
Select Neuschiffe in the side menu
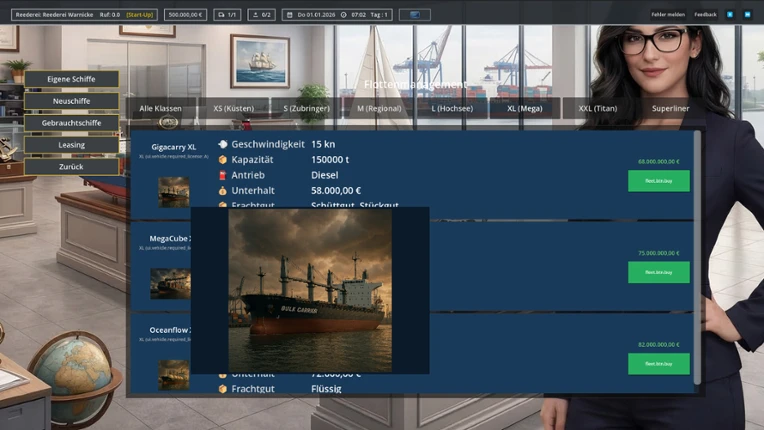coord(71,101)
